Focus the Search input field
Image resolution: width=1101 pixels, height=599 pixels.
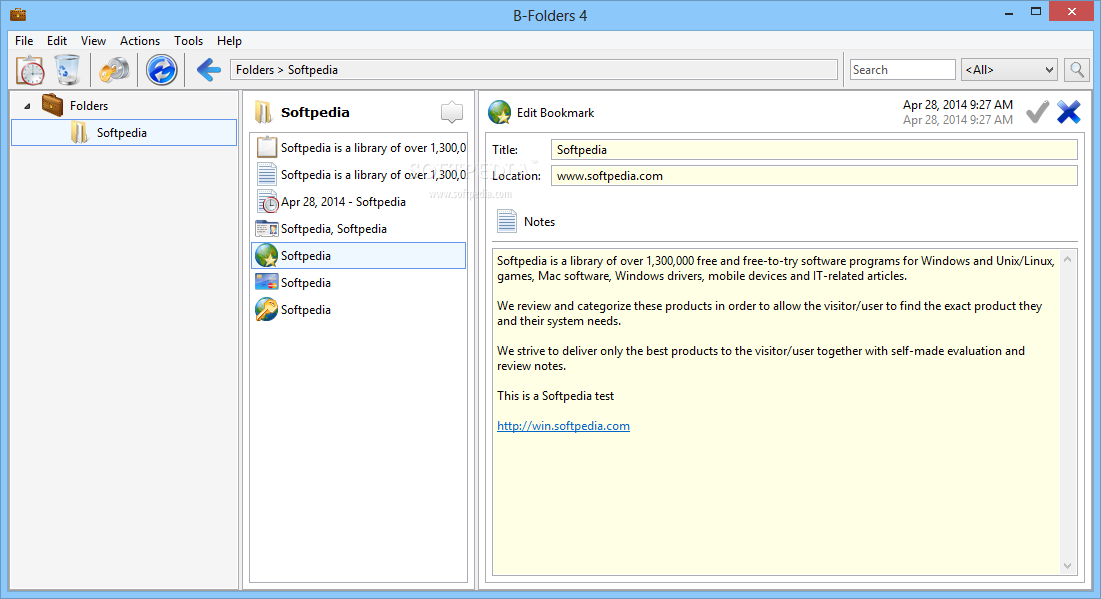tap(902, 70)
